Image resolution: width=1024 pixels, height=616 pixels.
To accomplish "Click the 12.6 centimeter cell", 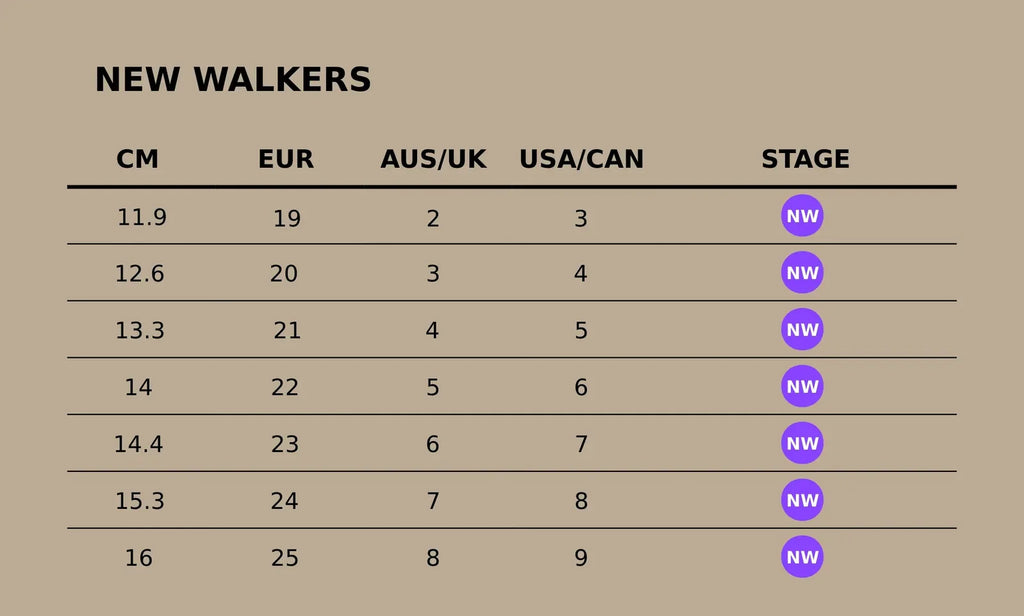I will point(139,274).
